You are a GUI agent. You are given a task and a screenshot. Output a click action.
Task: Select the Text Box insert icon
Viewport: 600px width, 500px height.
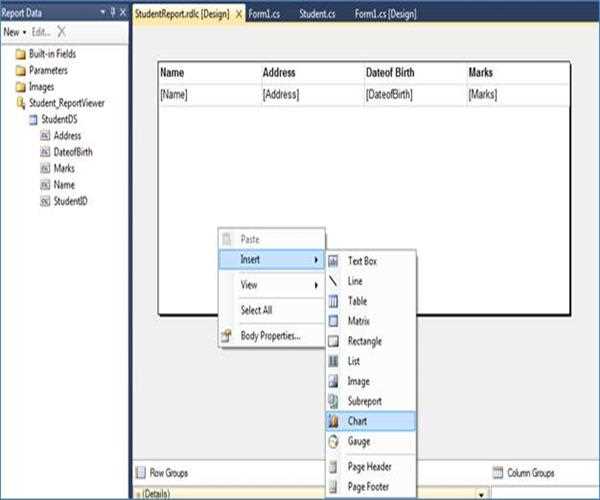tap(334, 261)
